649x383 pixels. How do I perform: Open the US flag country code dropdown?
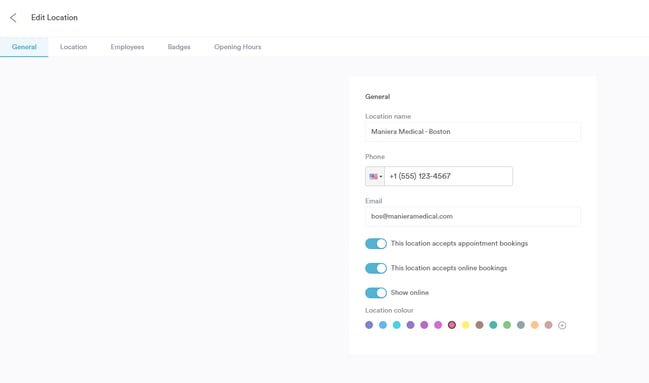point(375,176)
